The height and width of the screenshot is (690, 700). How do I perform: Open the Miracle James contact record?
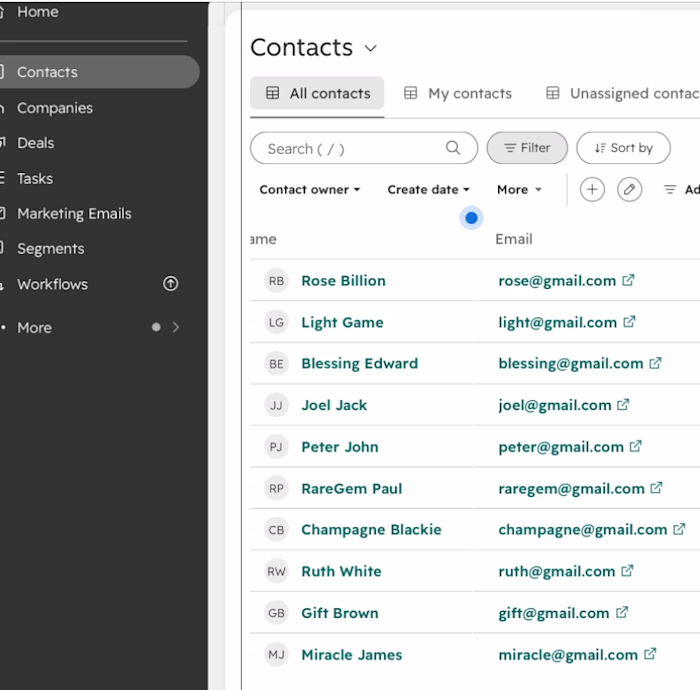click(x=352, y=654)
